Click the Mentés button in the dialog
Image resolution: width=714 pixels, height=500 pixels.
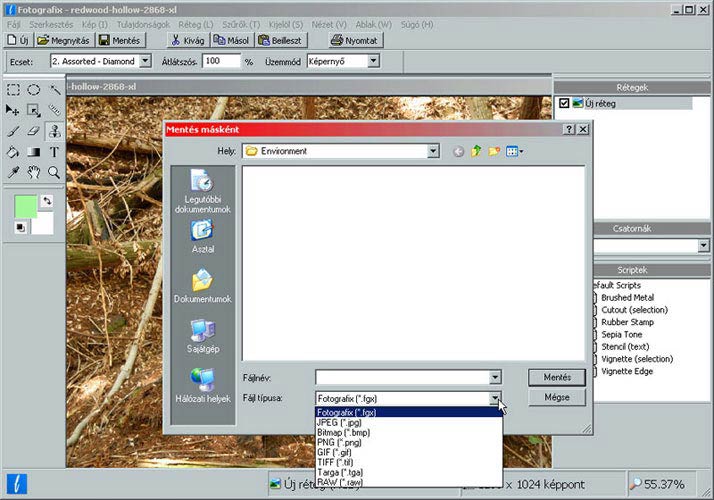556,377
